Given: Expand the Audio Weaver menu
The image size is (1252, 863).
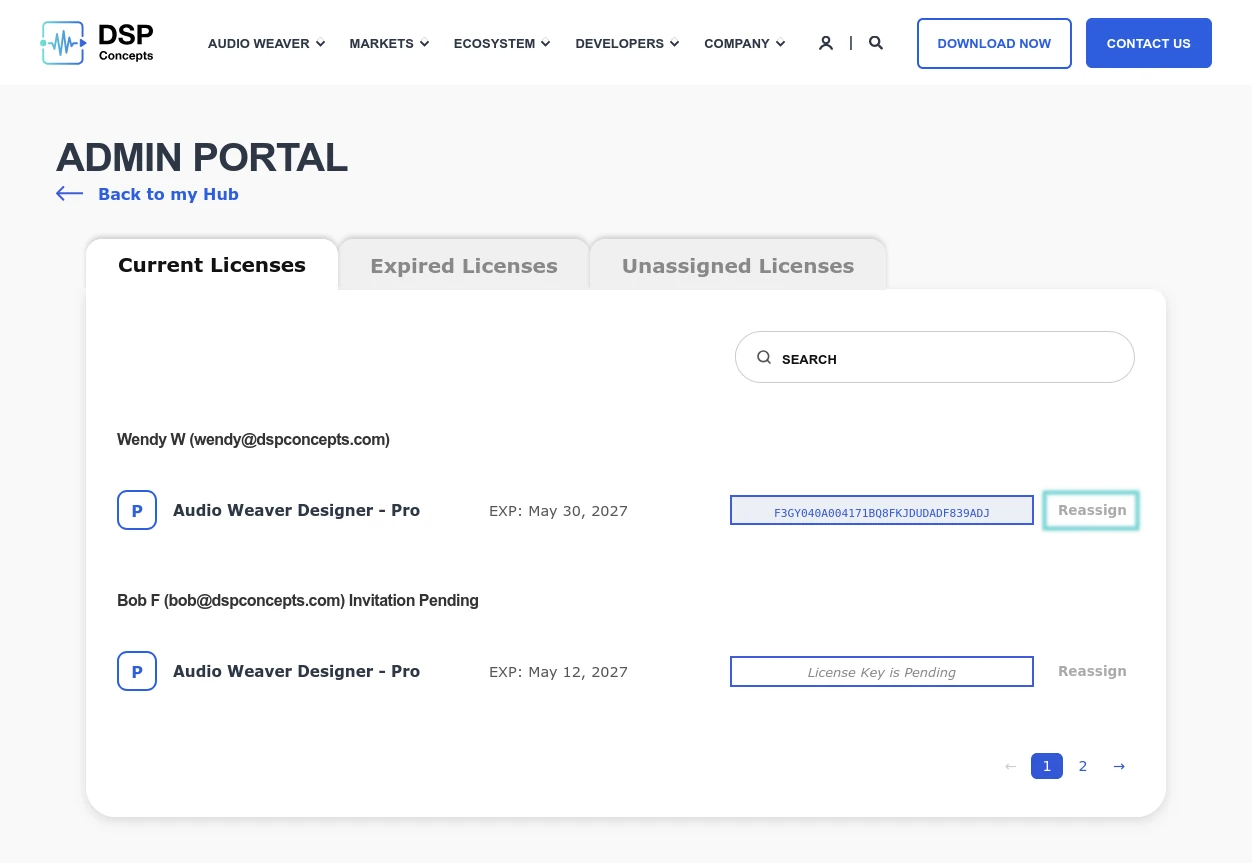Looking at the screenshot, I should click(266, 43).
